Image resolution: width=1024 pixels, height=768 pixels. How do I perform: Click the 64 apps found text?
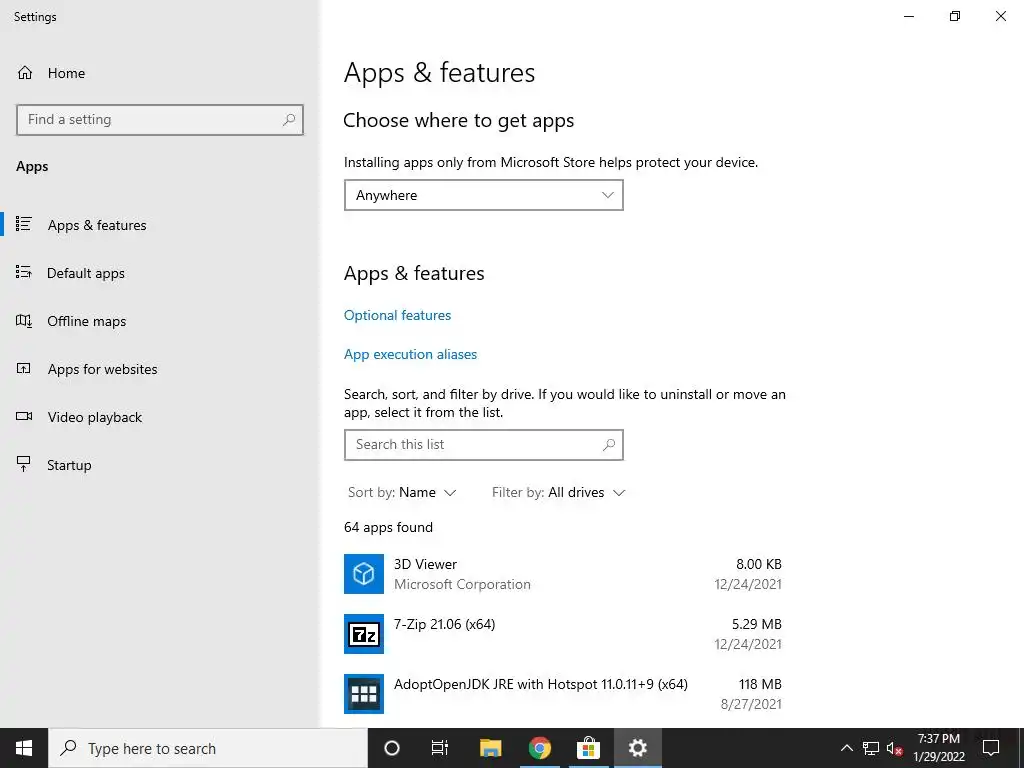388,528
